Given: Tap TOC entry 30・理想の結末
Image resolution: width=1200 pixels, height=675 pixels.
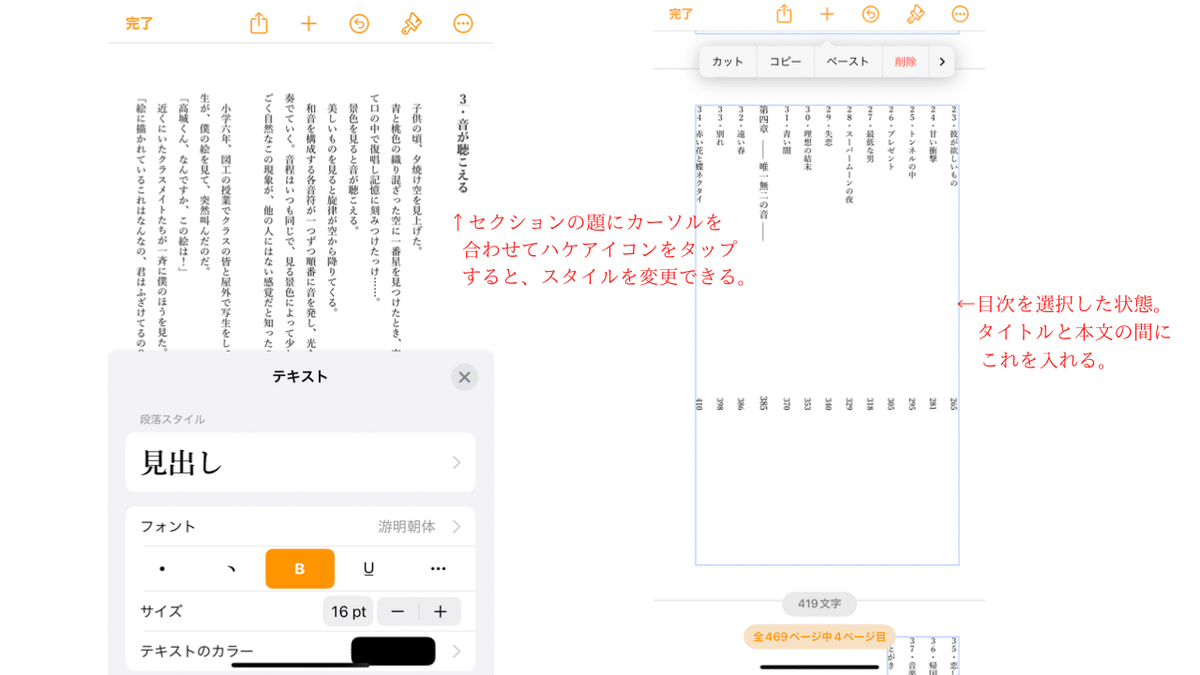Looking at the screenshot, I should [x=807, y=139].
